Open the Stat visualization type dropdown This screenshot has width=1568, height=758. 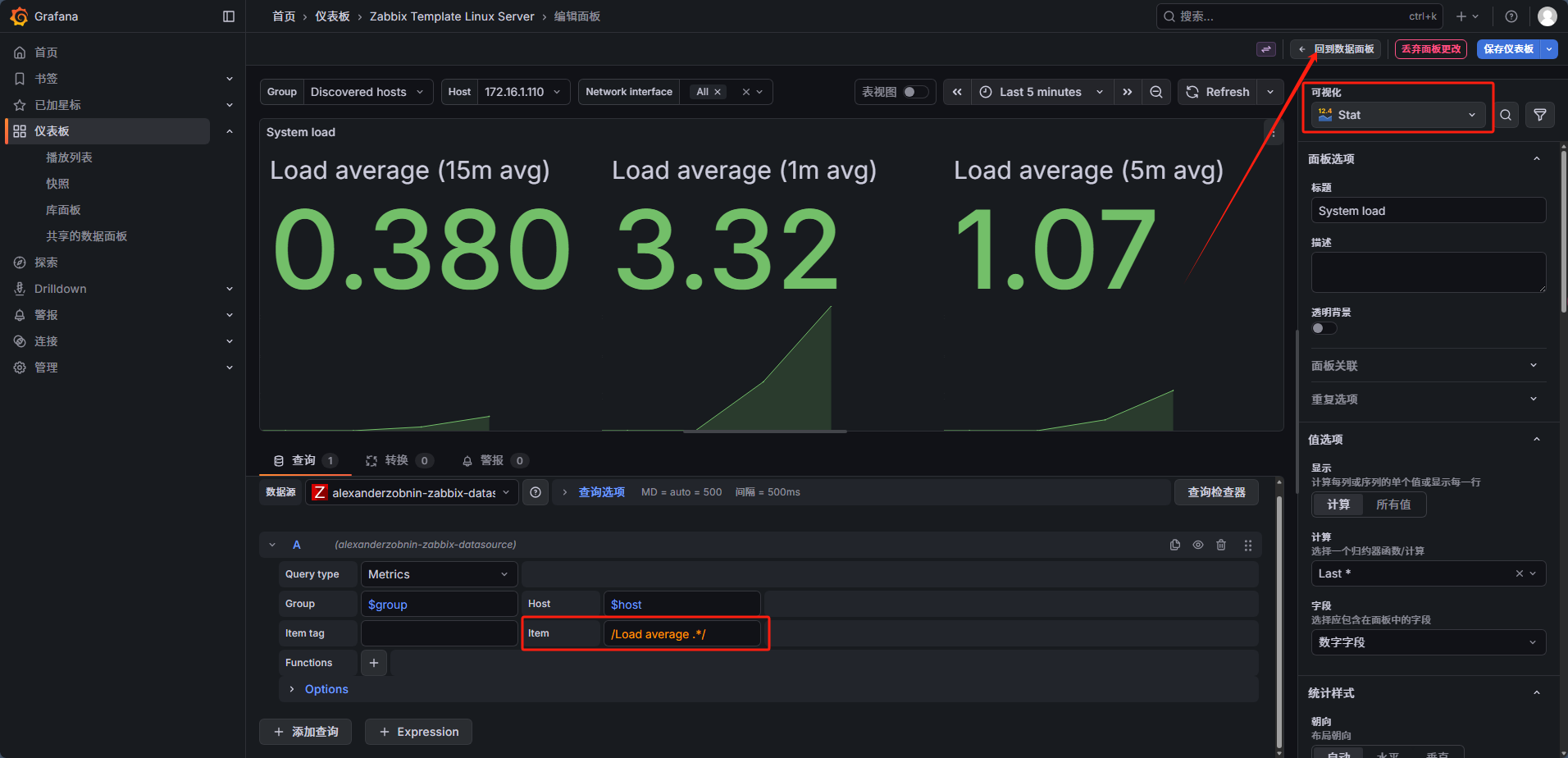1398,115
